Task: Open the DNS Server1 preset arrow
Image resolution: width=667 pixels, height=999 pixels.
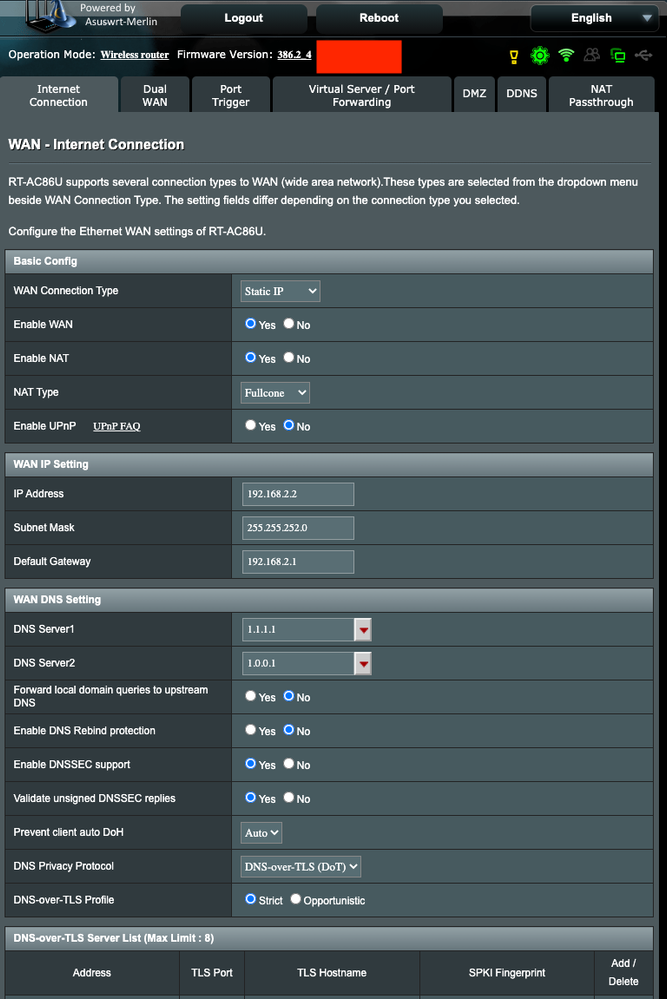Action: pos(363,630)
